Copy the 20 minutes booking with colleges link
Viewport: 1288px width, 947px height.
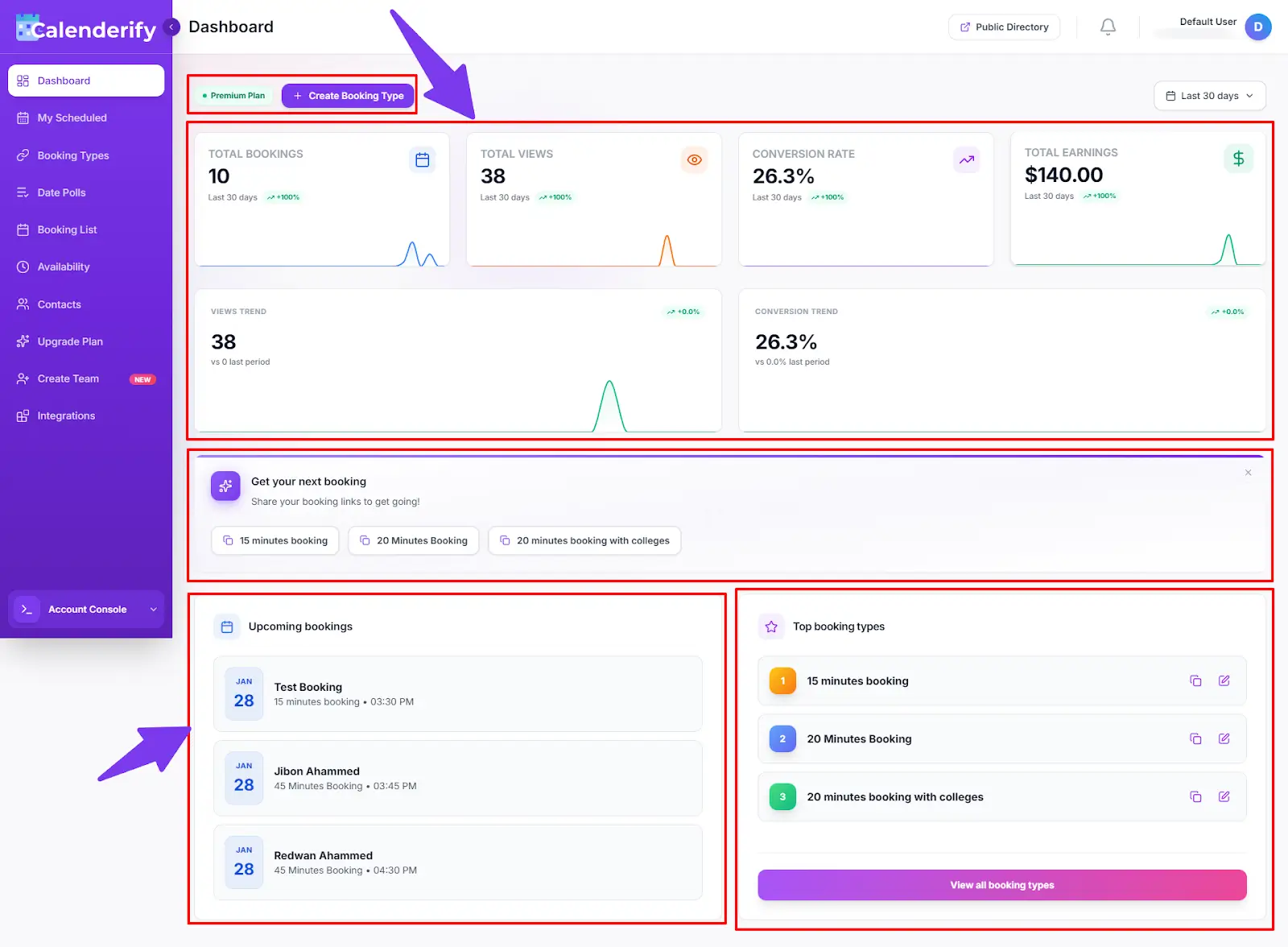[1195, 796]
